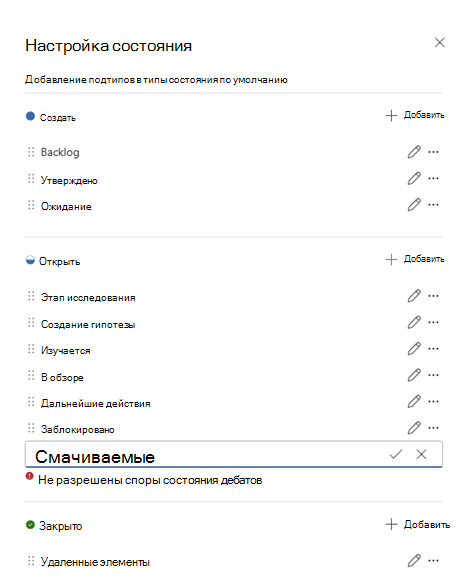The width and height of the screenshot is (467, 583).
Task: Edit the Backlog status with pencil icon
Action: [x=414, y=152]
